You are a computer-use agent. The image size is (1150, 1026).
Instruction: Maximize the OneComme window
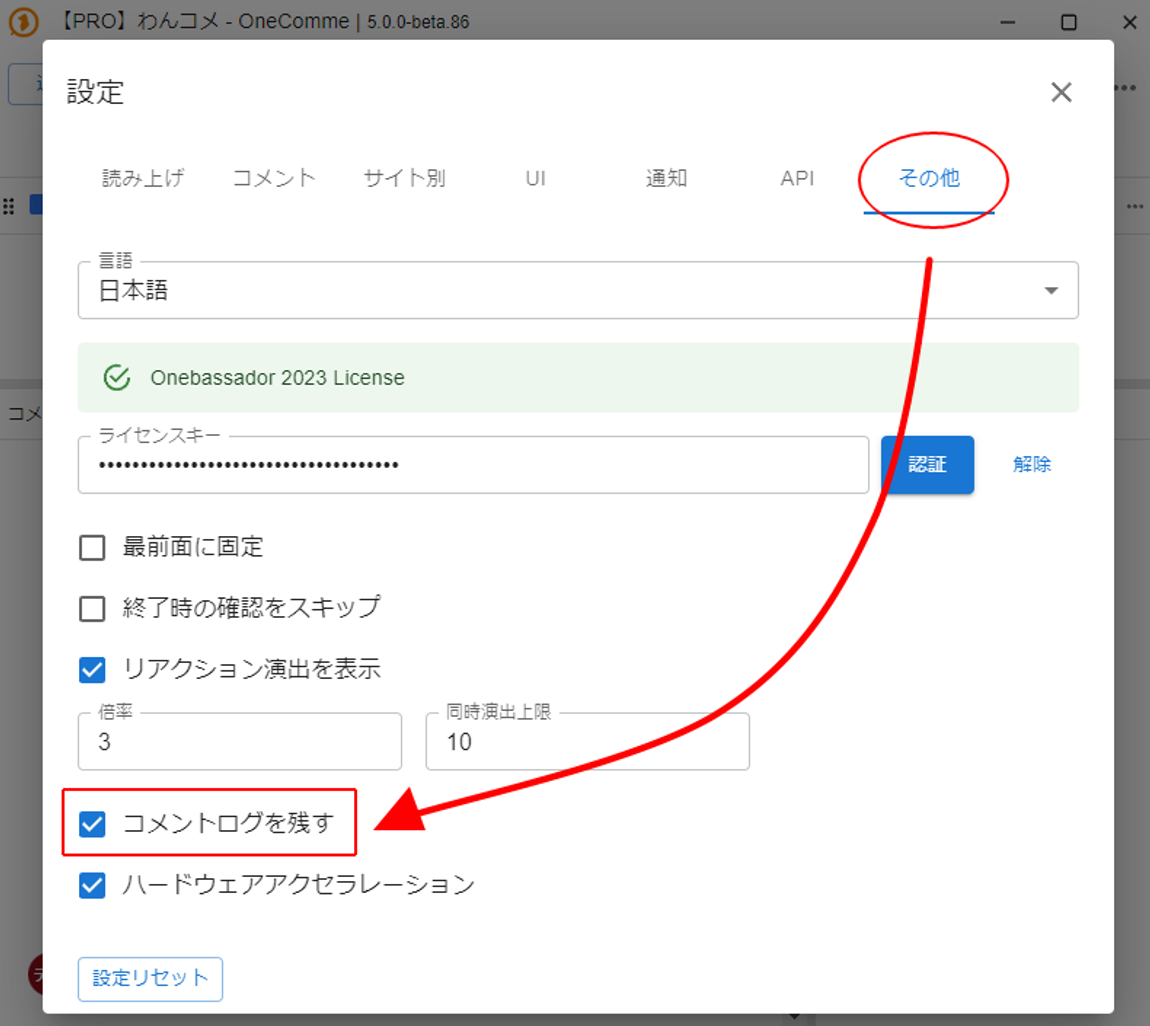tap(1068, 22)
